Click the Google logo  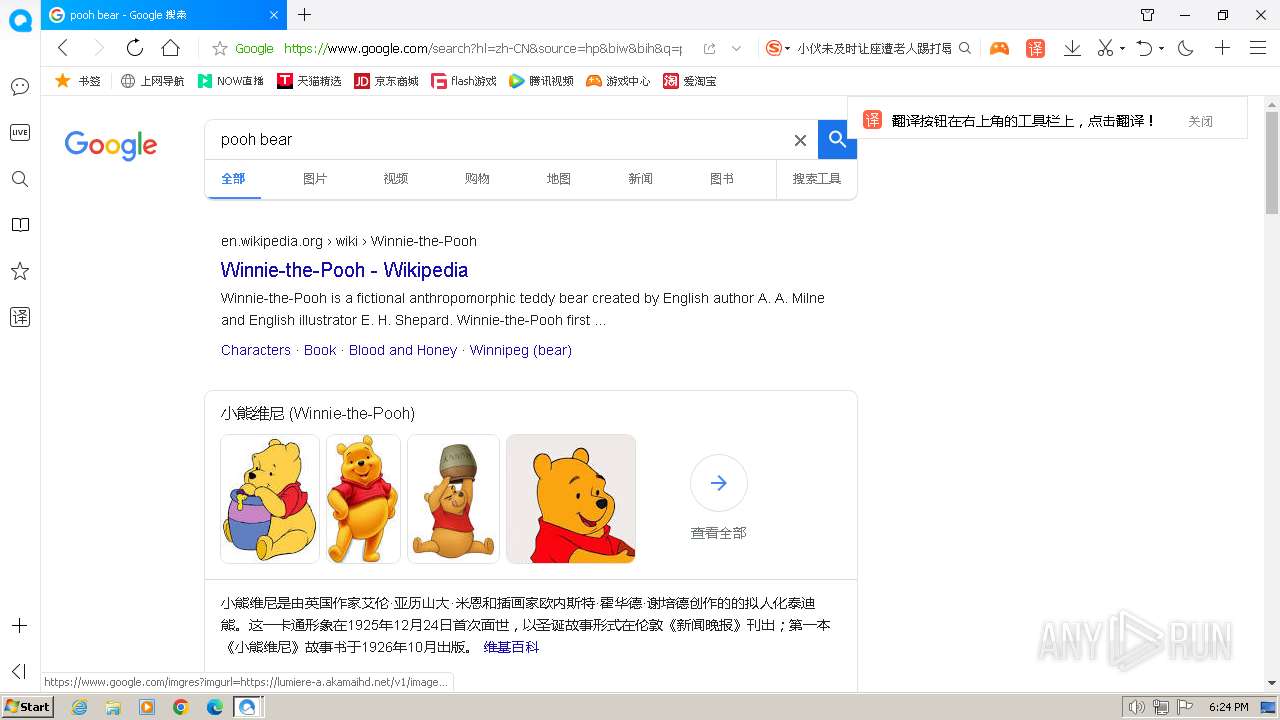tap(111, 145)
